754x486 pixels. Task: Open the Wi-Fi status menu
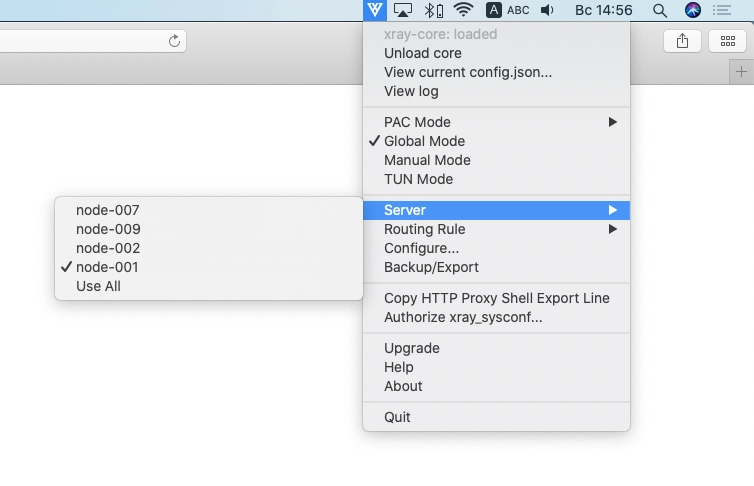[464, 10]
